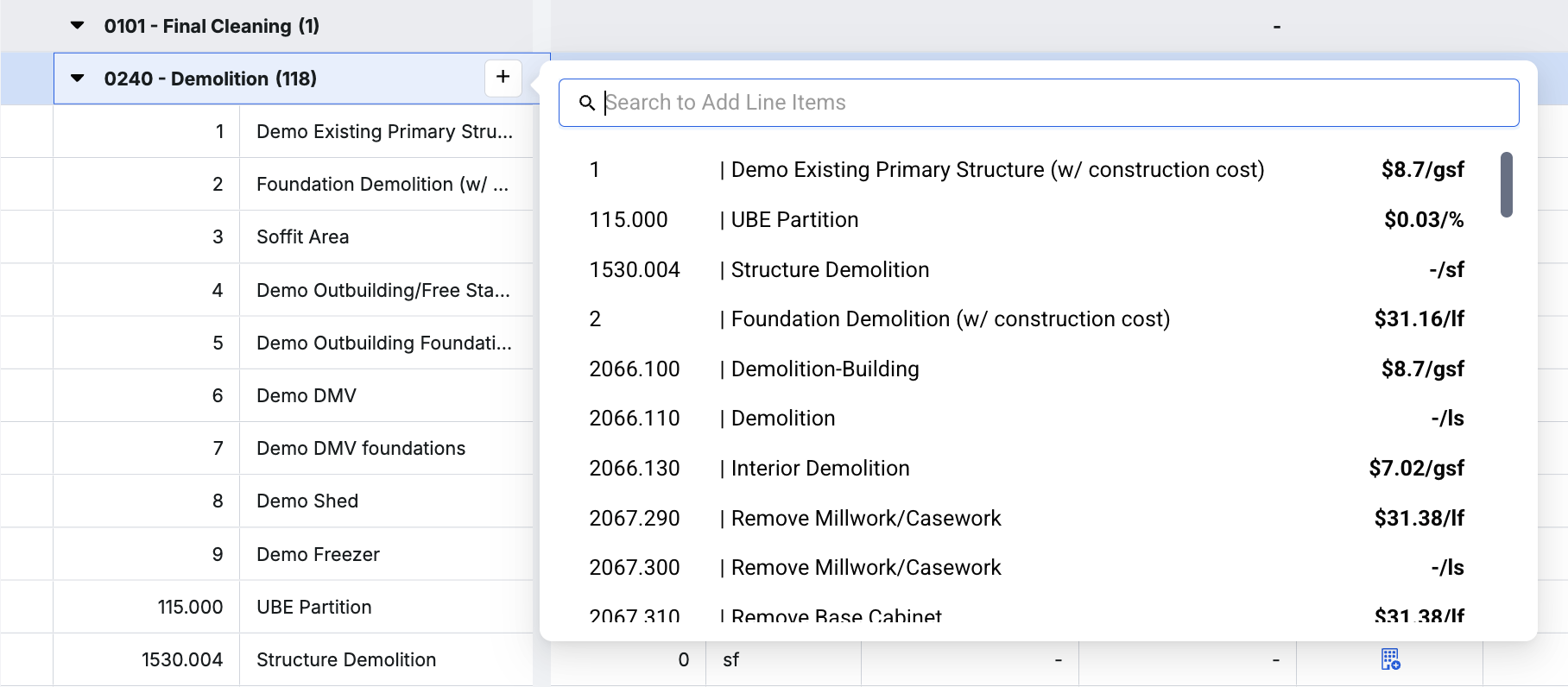Pick 2067.300 Remove Millwork/Casework suggestion
Viewport: 1568px width, 687px height.
click(1027, 568)
